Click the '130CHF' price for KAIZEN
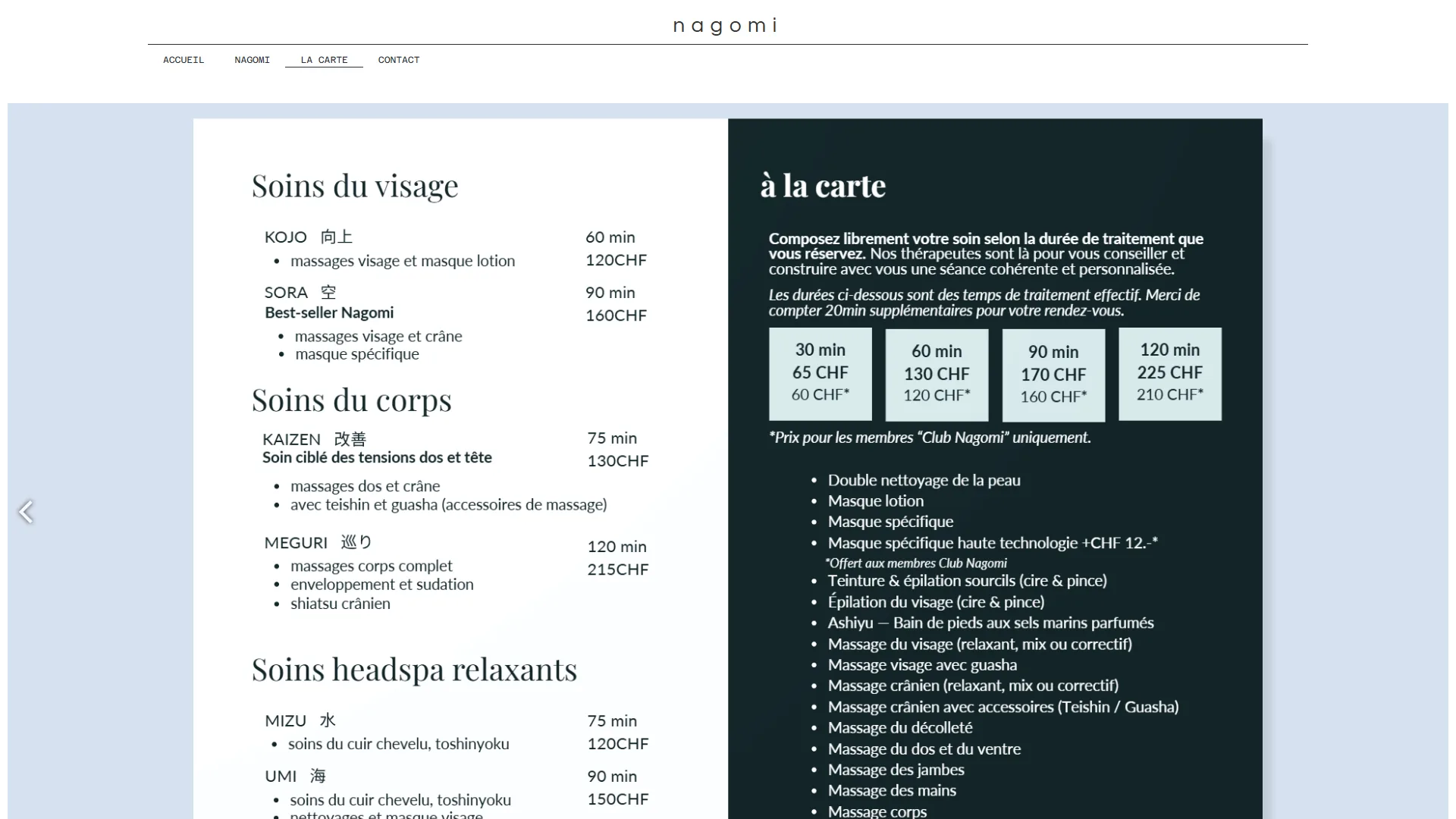This screenshot has width=1456, height=819. point(618,461)
